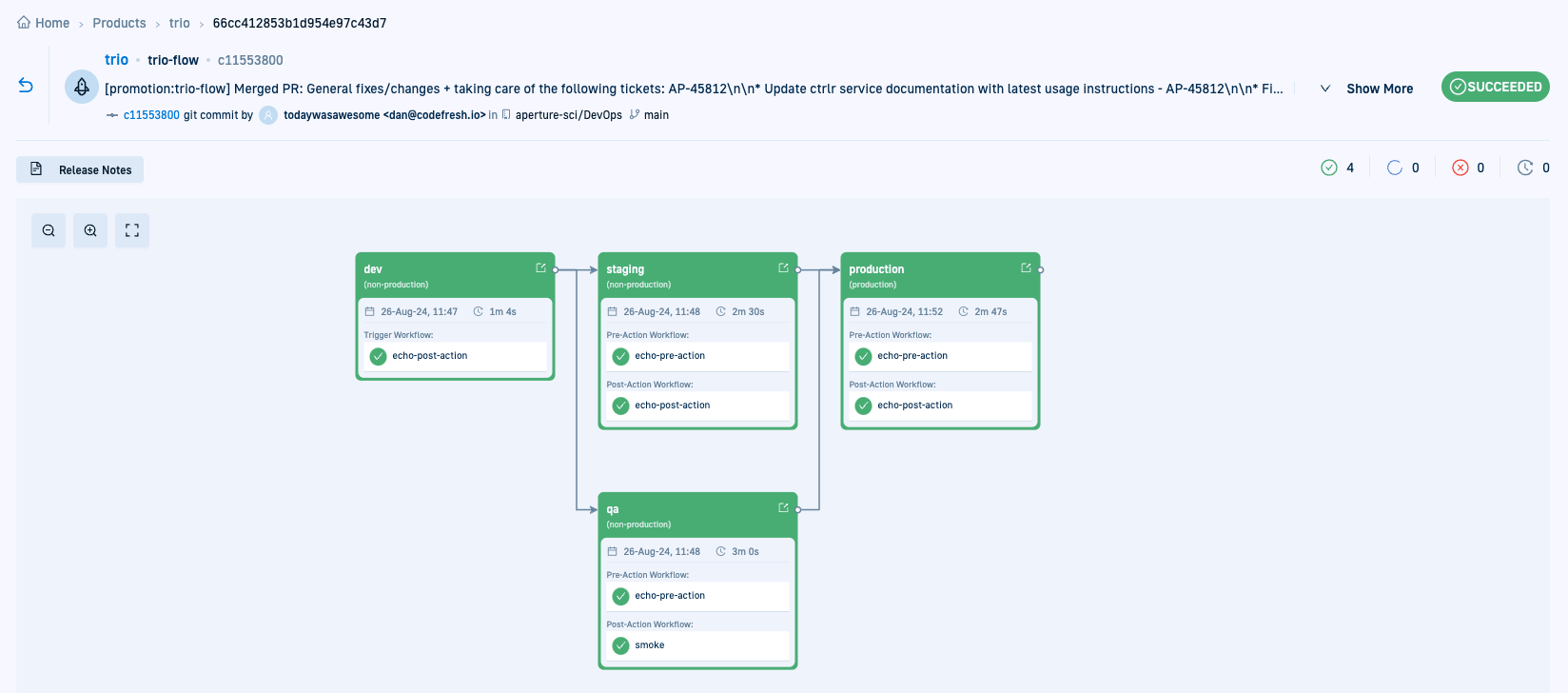
Task: Open dev environment external link icon
Action: click(x=540, y=268)
